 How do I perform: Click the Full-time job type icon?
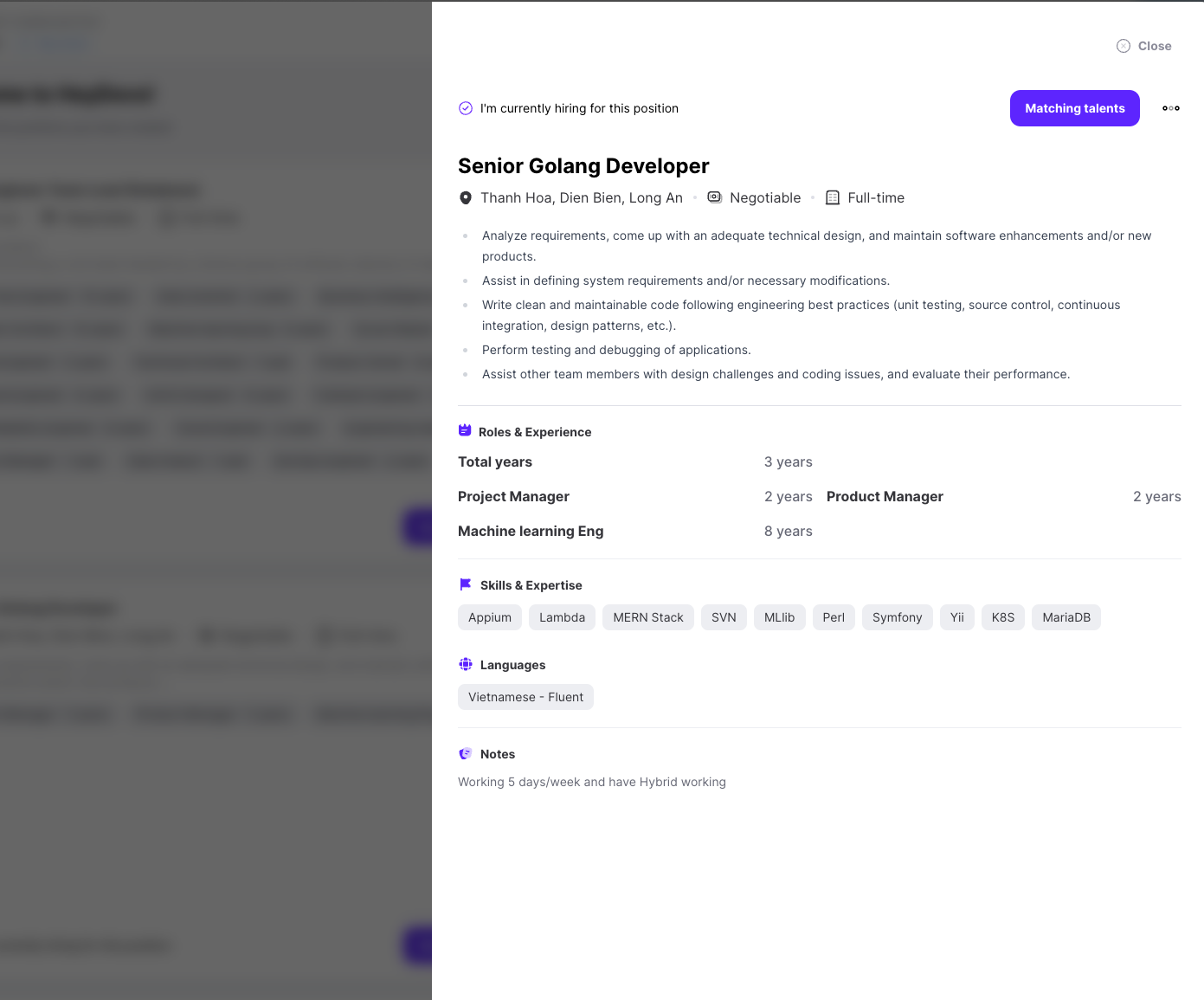[x=833, y=197]
